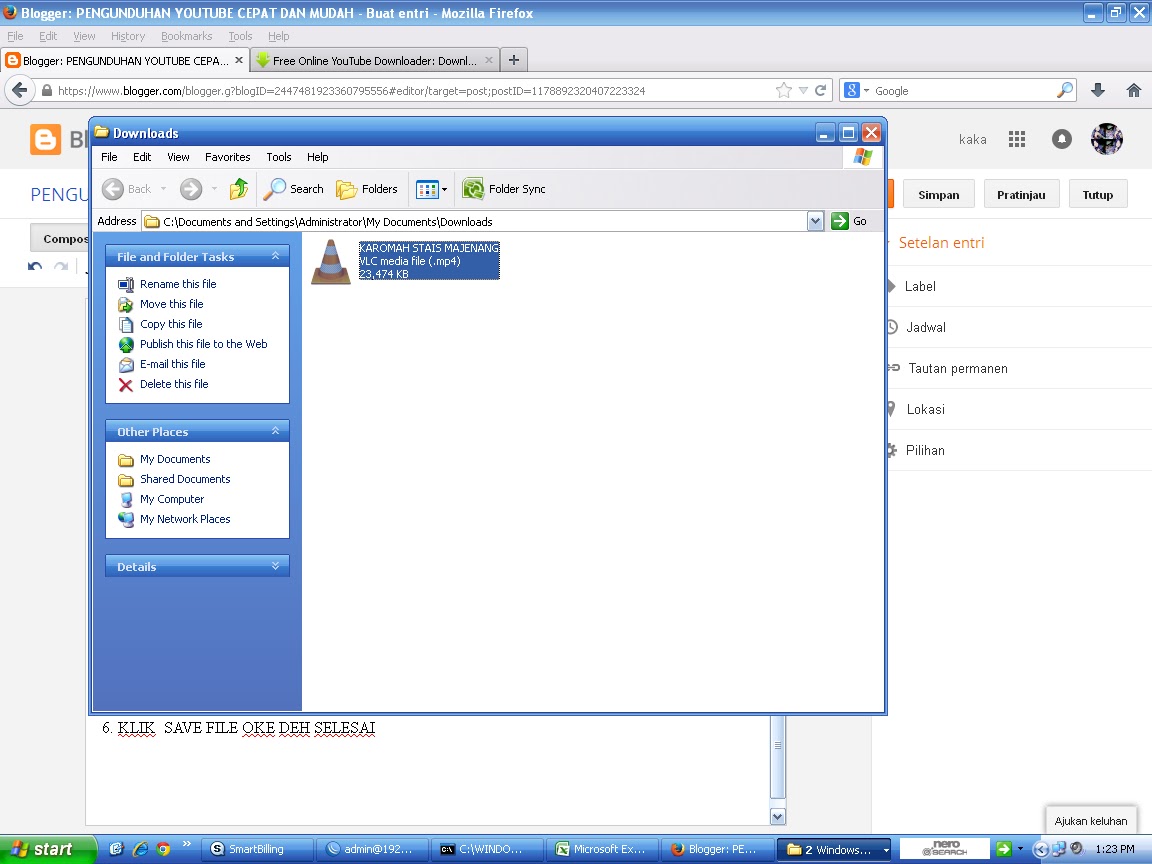
Task: Click Ajukan keluhan button
Action: tap(1090, 821)
